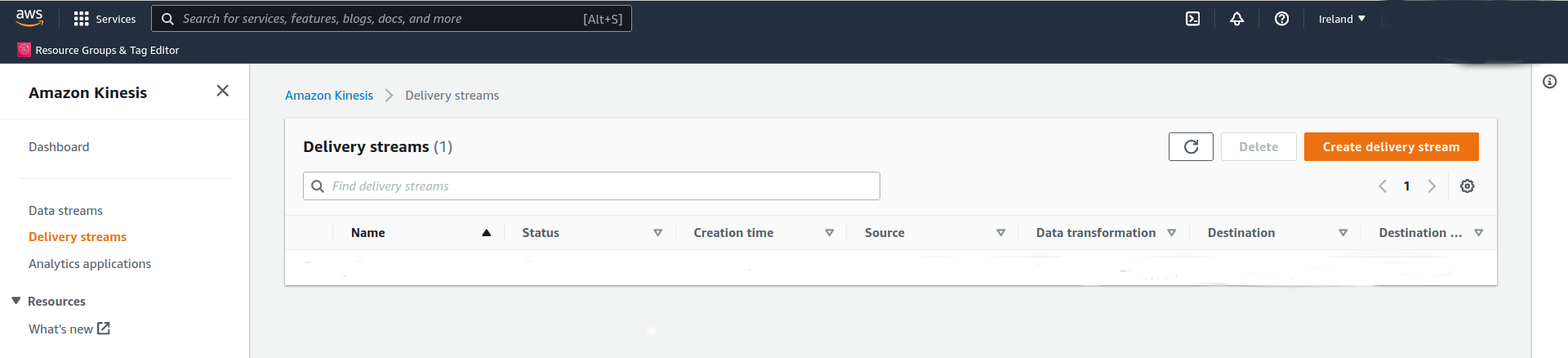Close the Amazon Kinesis side panel

point(222,91)
